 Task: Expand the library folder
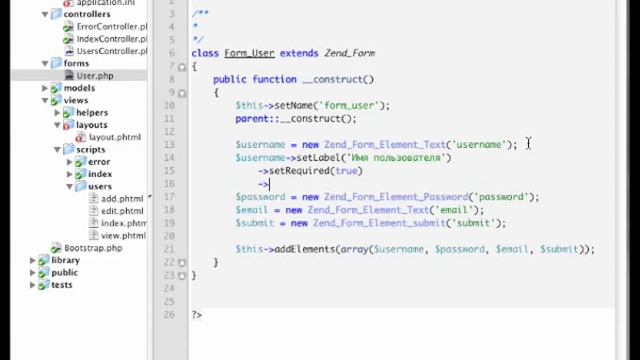click(33, 260)
